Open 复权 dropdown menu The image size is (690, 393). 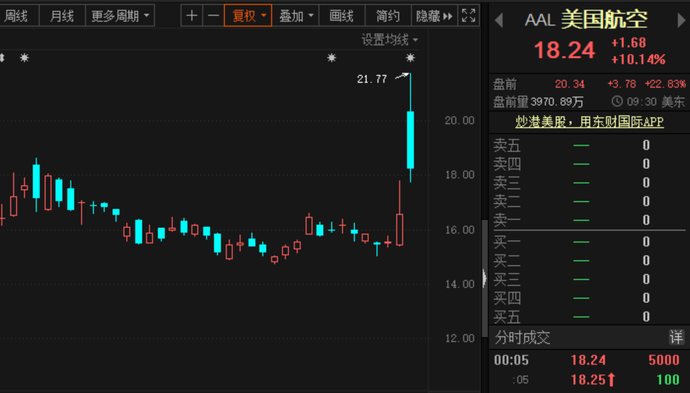pos(248,16)
